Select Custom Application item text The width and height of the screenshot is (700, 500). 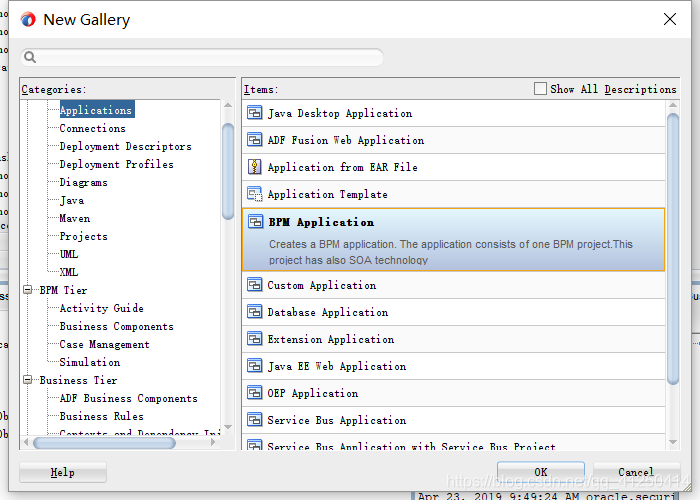(322, 285)
